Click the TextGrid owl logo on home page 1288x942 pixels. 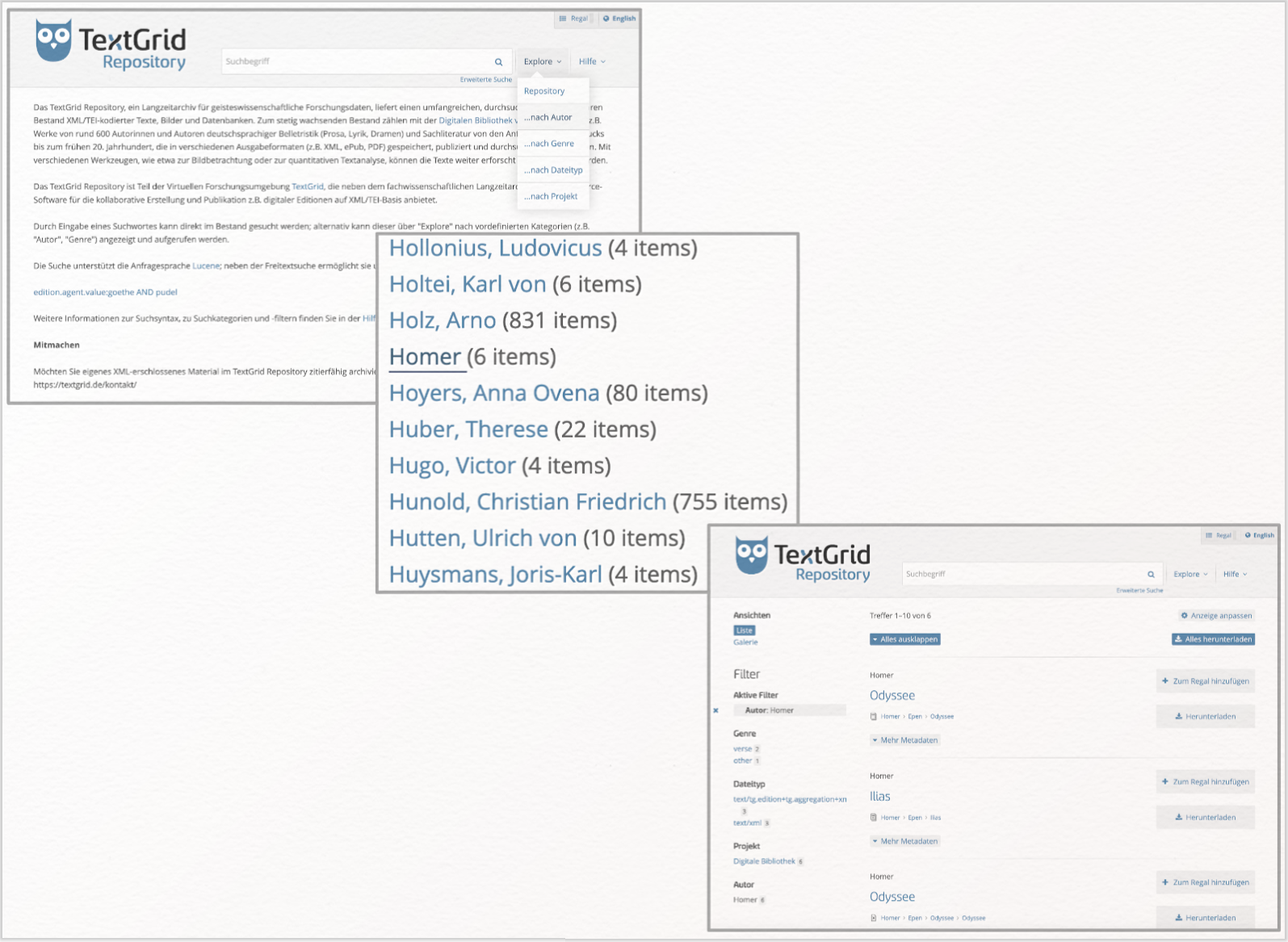pos(53,40)
